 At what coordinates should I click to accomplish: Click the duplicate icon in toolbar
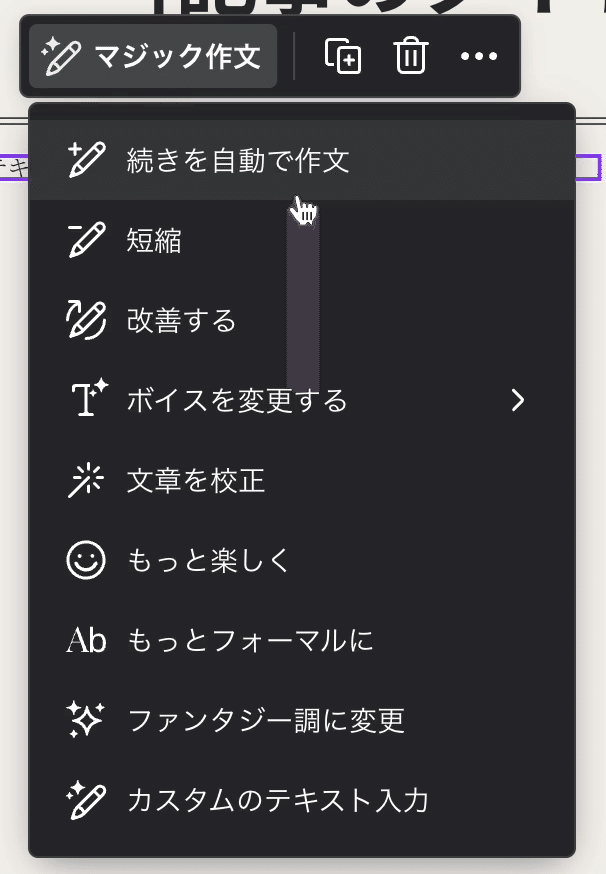point(343,56)
